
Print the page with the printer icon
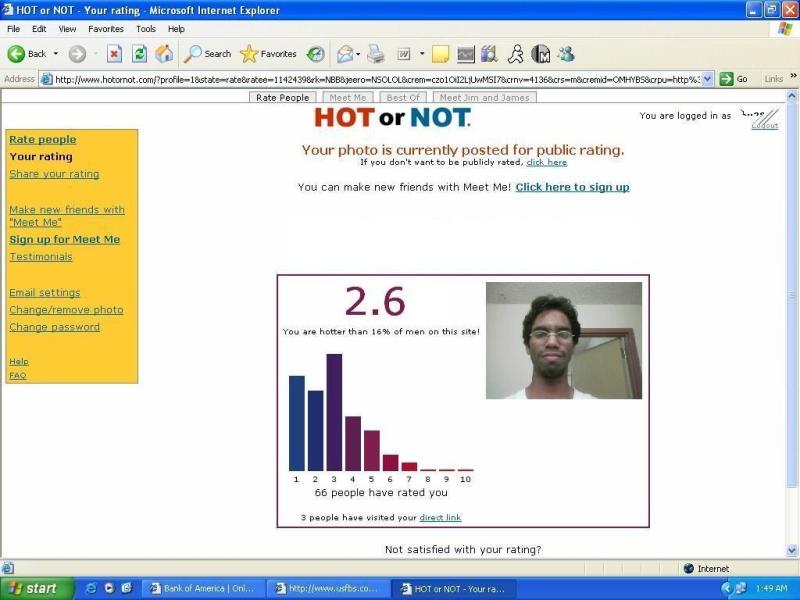click(376, 54)
